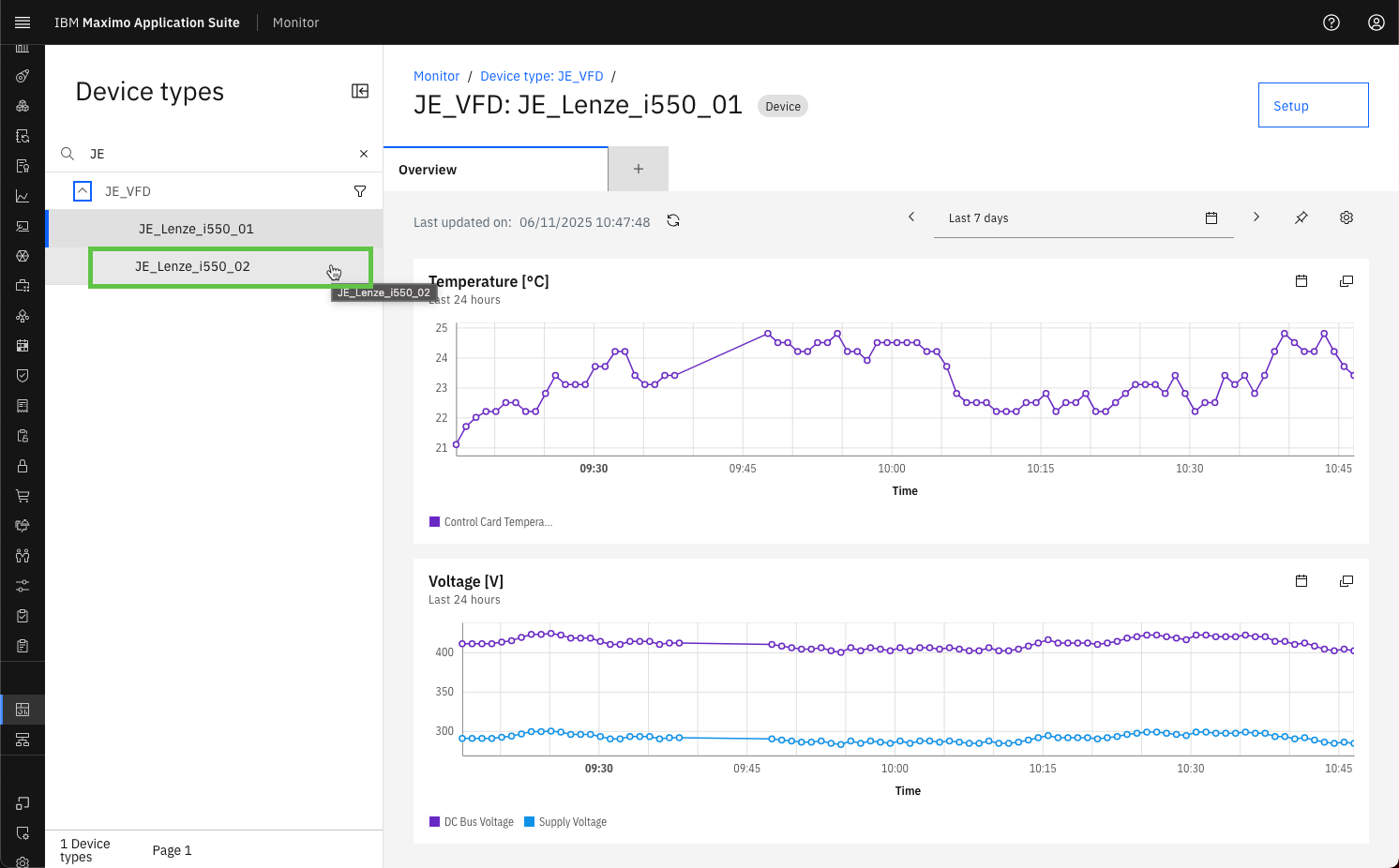Go to next time range
The height and width of the screenshot is (868, 1399).
point(1256,217)
